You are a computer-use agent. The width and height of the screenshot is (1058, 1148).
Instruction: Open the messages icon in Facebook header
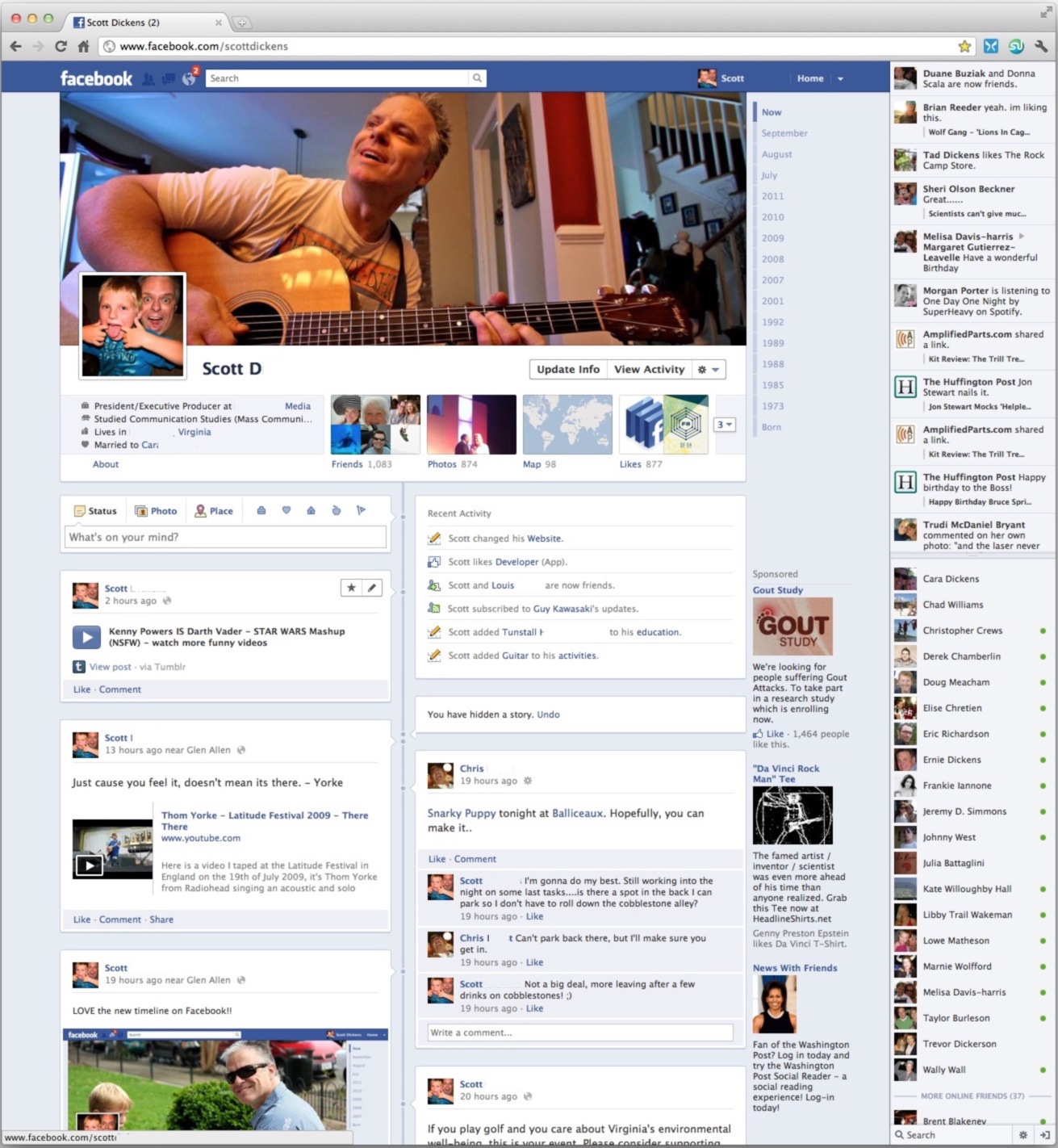(169, 78)
